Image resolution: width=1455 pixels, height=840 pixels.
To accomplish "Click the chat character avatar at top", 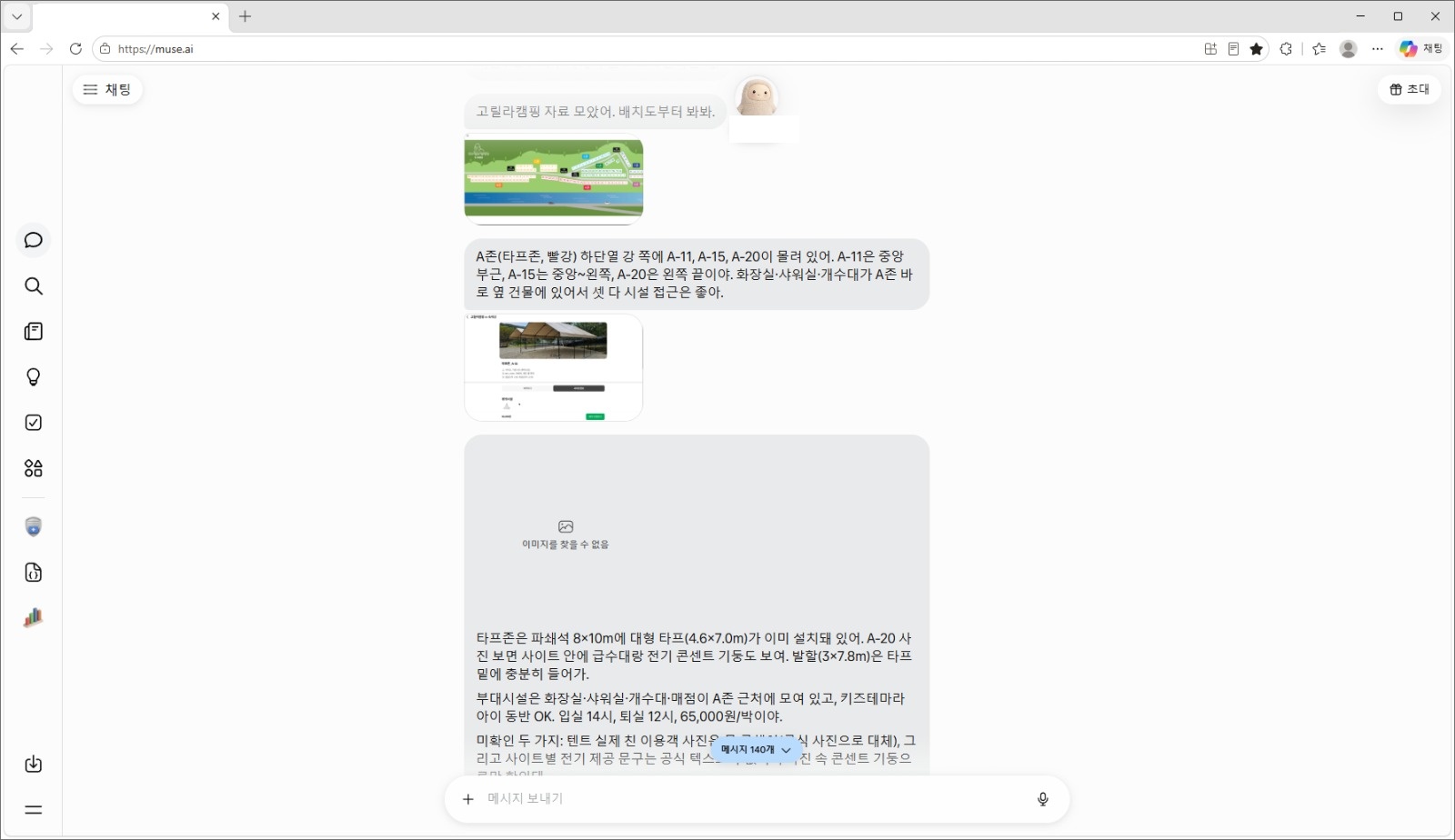I will coord(757,97).
